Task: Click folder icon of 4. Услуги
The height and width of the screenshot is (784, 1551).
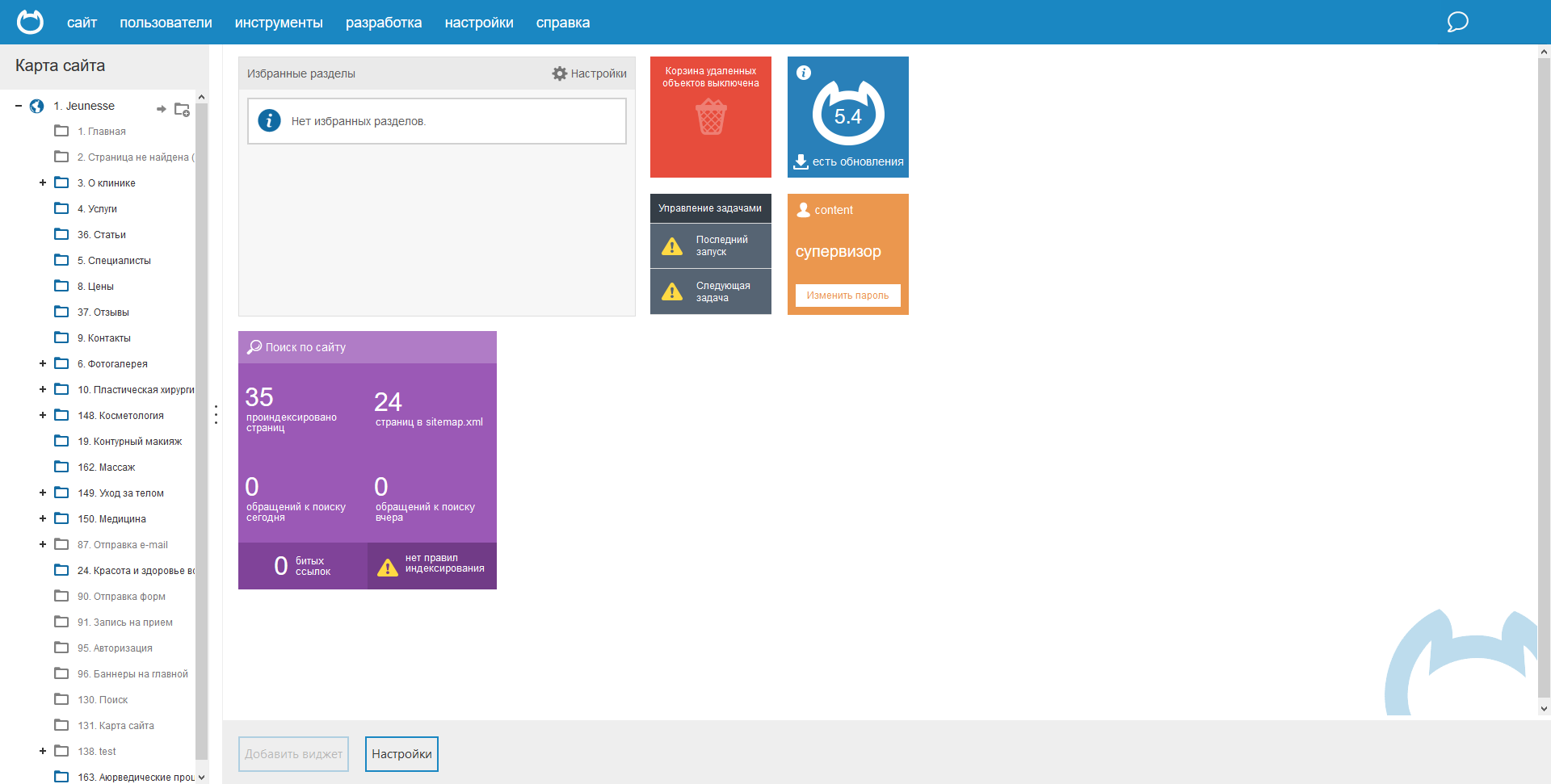Action: 61,208
